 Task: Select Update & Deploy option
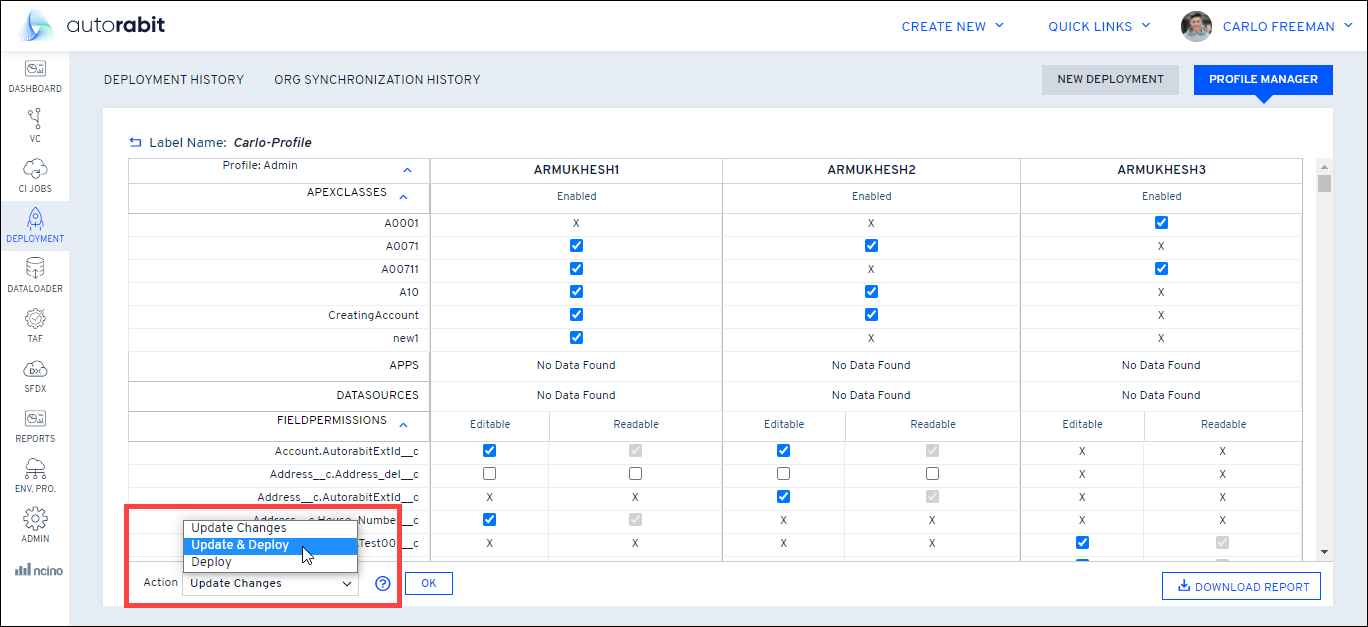(240, 545)
